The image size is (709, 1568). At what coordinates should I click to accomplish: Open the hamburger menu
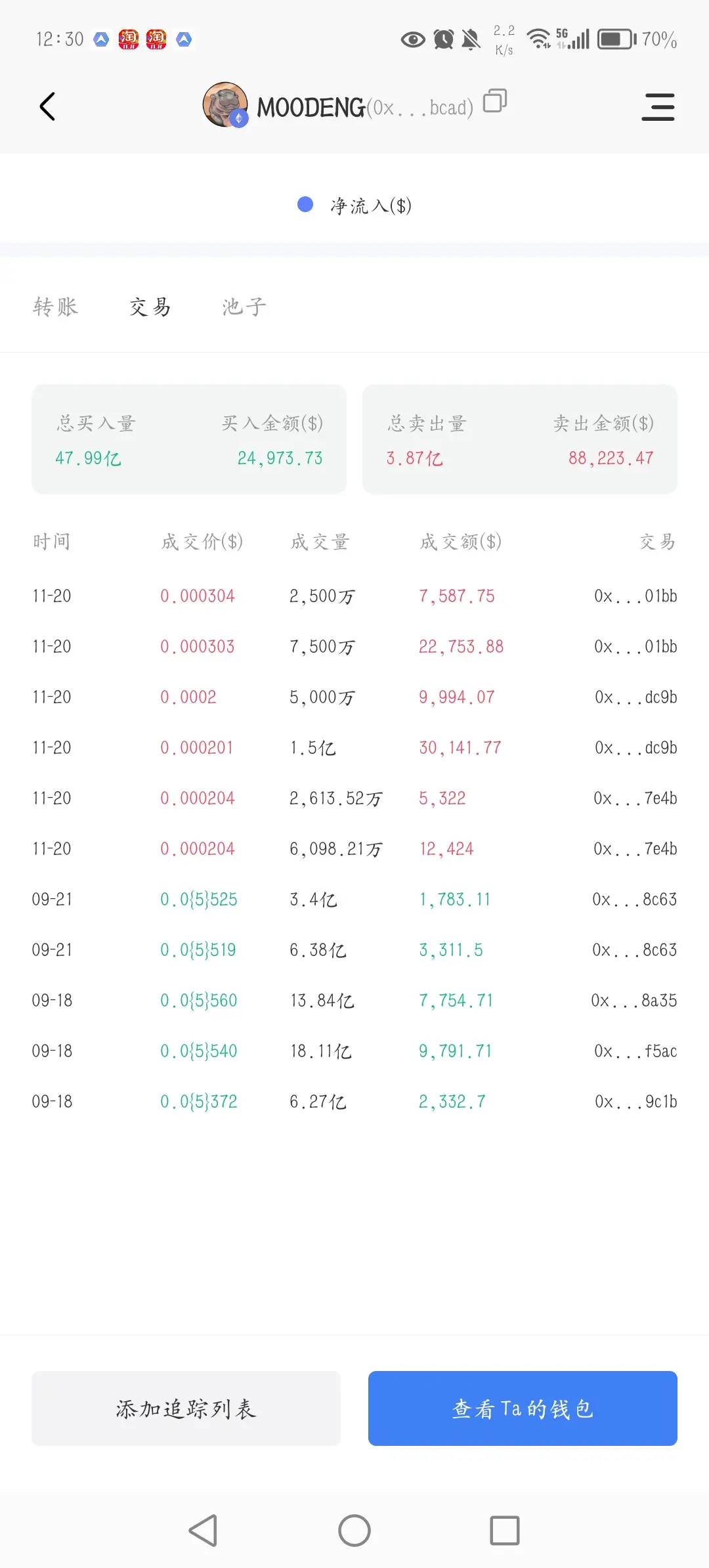coord(658,106)
